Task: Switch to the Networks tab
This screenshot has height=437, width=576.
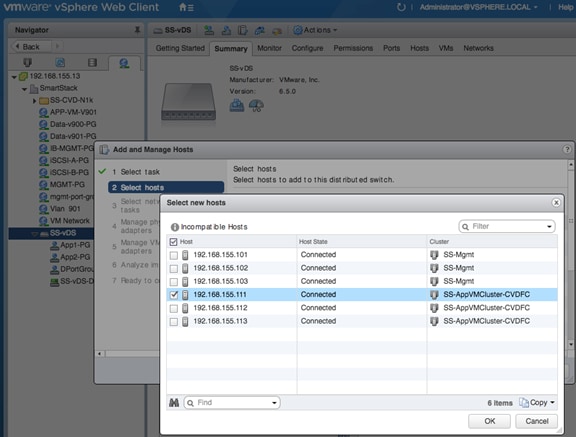Action: (x=478, y=48)
